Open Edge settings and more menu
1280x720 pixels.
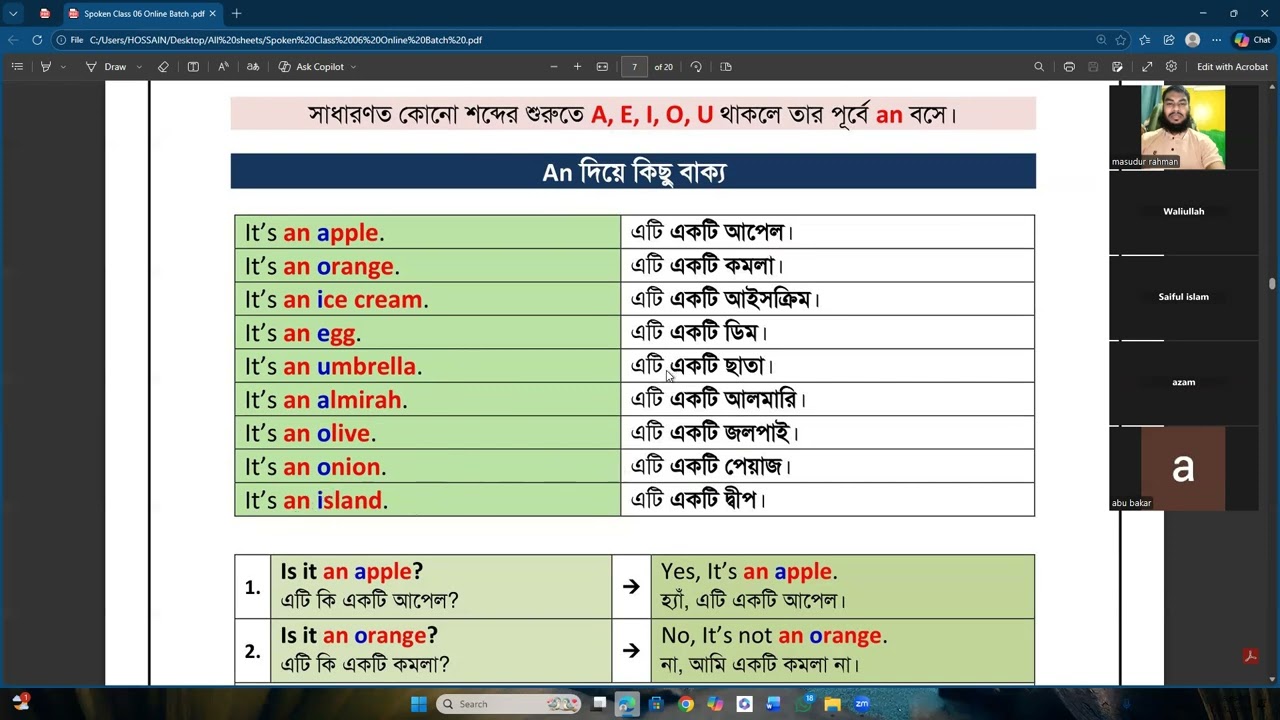click(x=1216, y=40)
